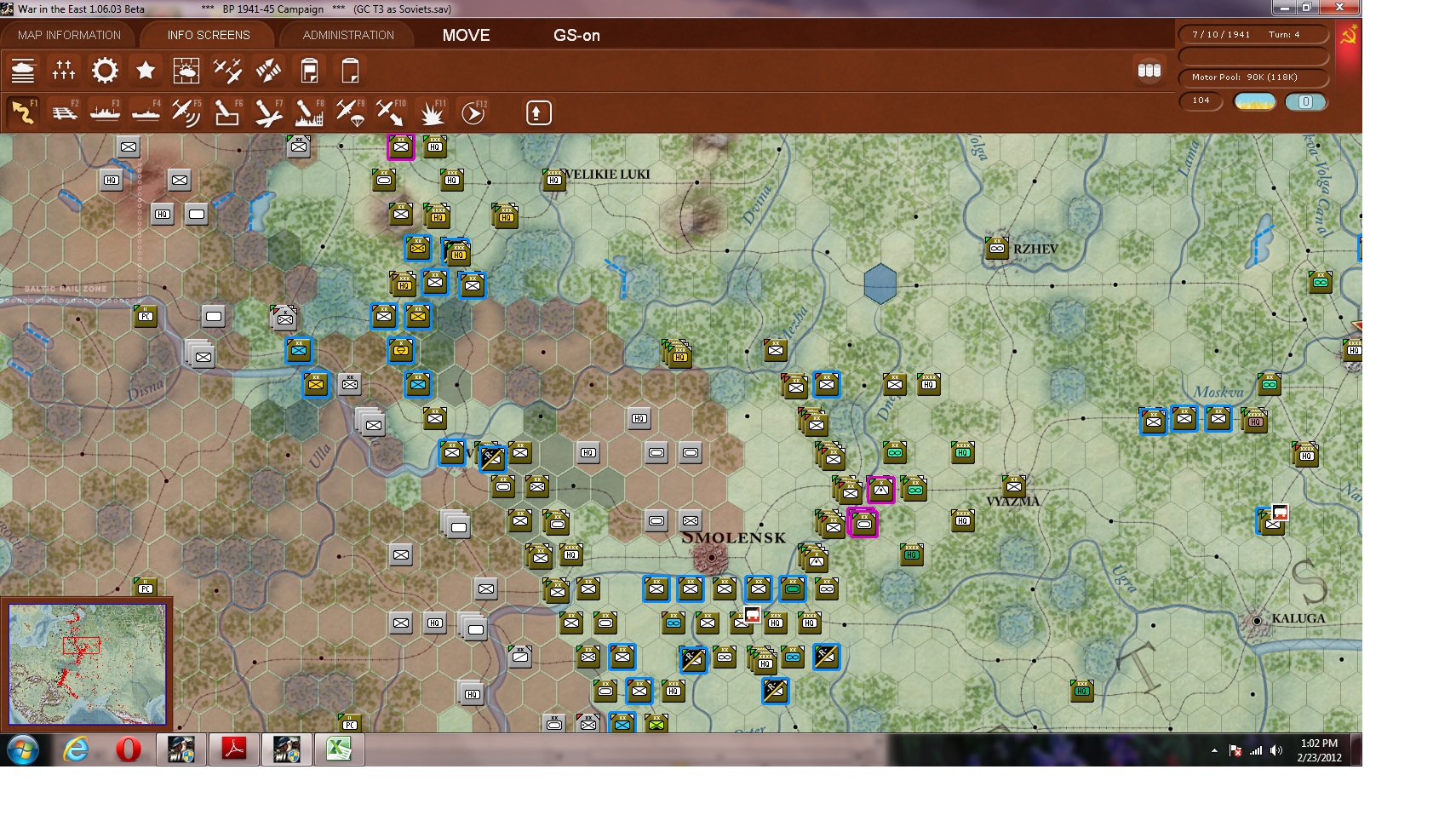Open the Opera browser taskbar icon

[129, 749]
